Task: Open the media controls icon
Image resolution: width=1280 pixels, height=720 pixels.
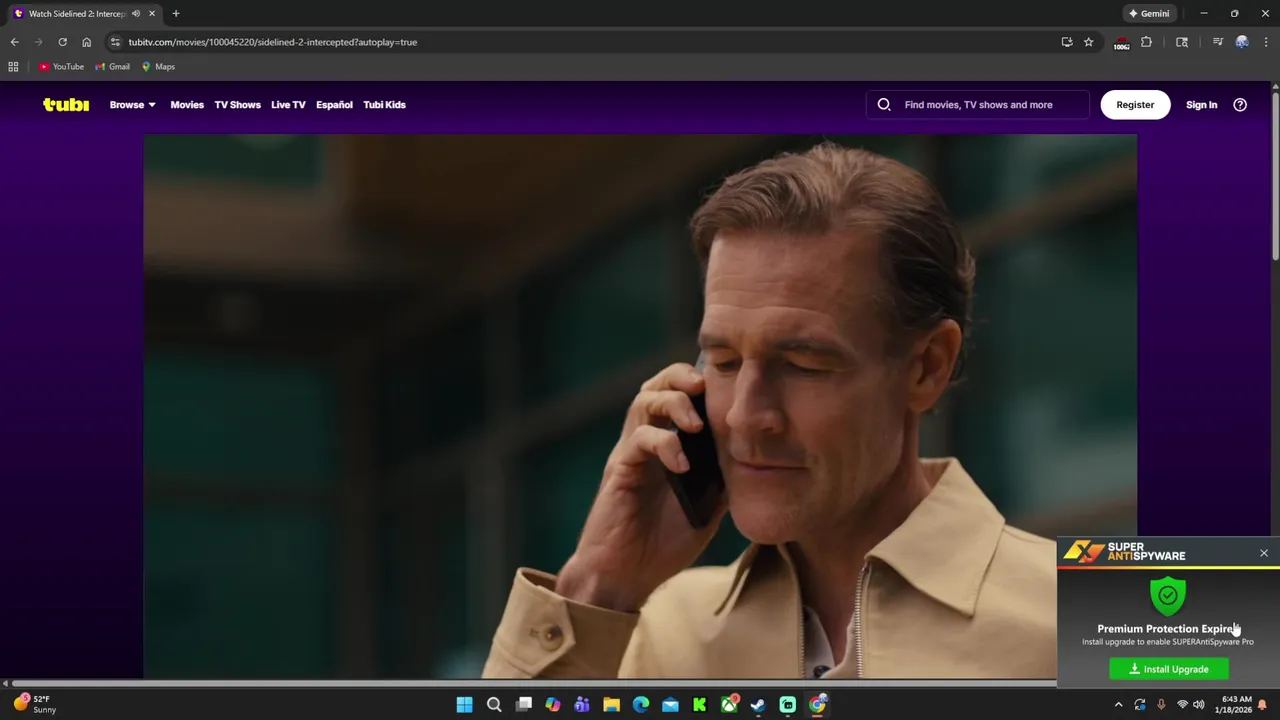Action: coord(1218,42)
